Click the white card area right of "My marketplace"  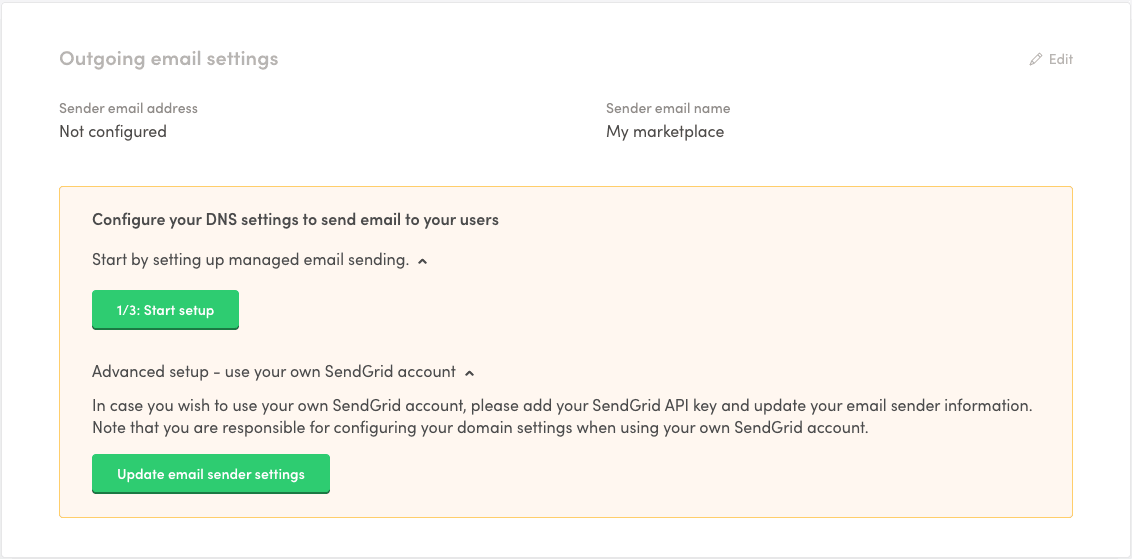click(x=900, y=132)
